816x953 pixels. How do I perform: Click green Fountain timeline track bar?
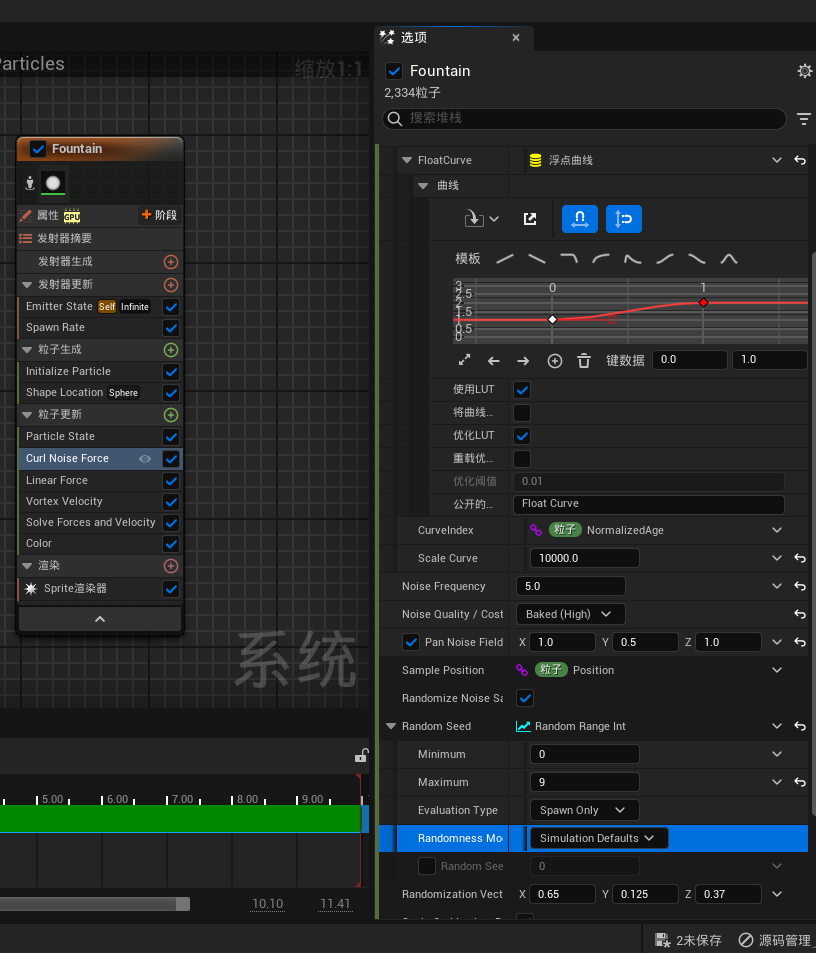point(180,819)
